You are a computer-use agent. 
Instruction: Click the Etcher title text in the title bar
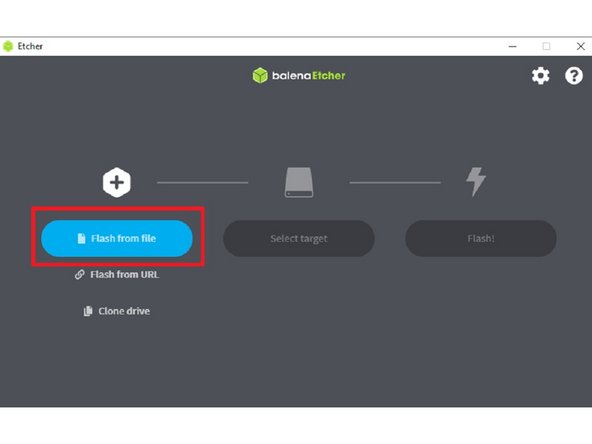(30, 46)
